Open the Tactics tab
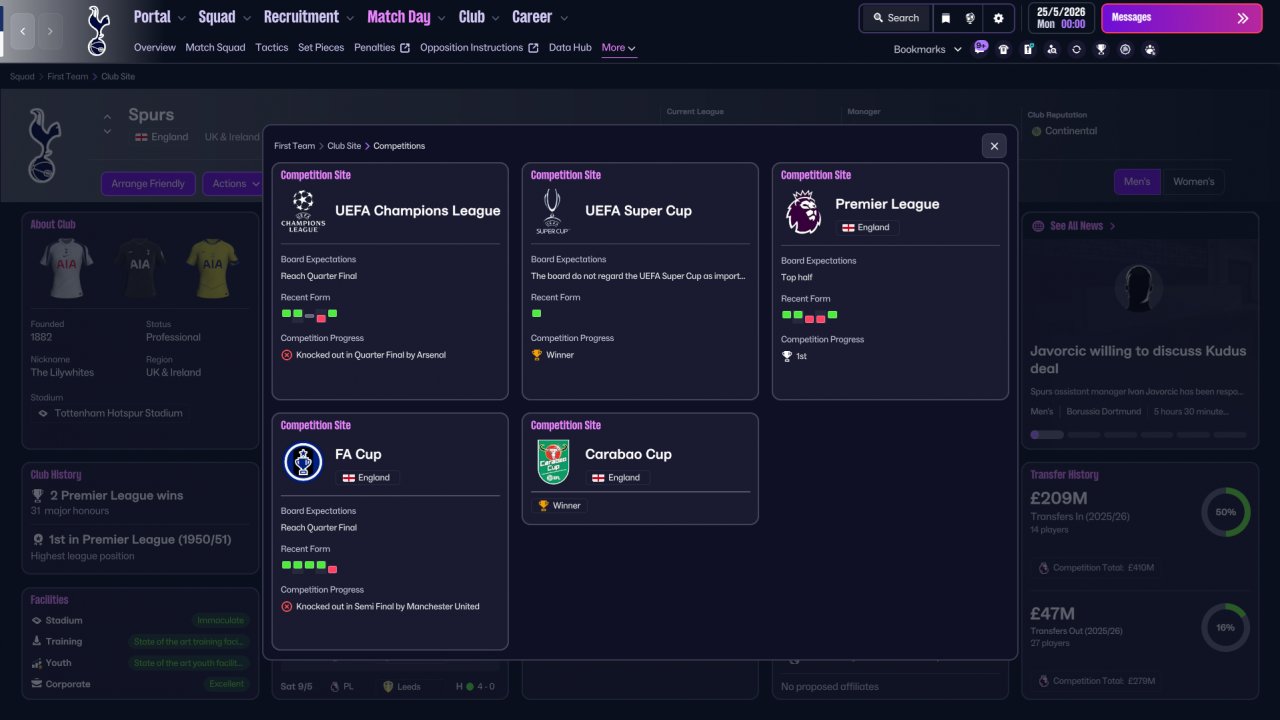This screenshot has width=1280, height=720. click(272, 48)
